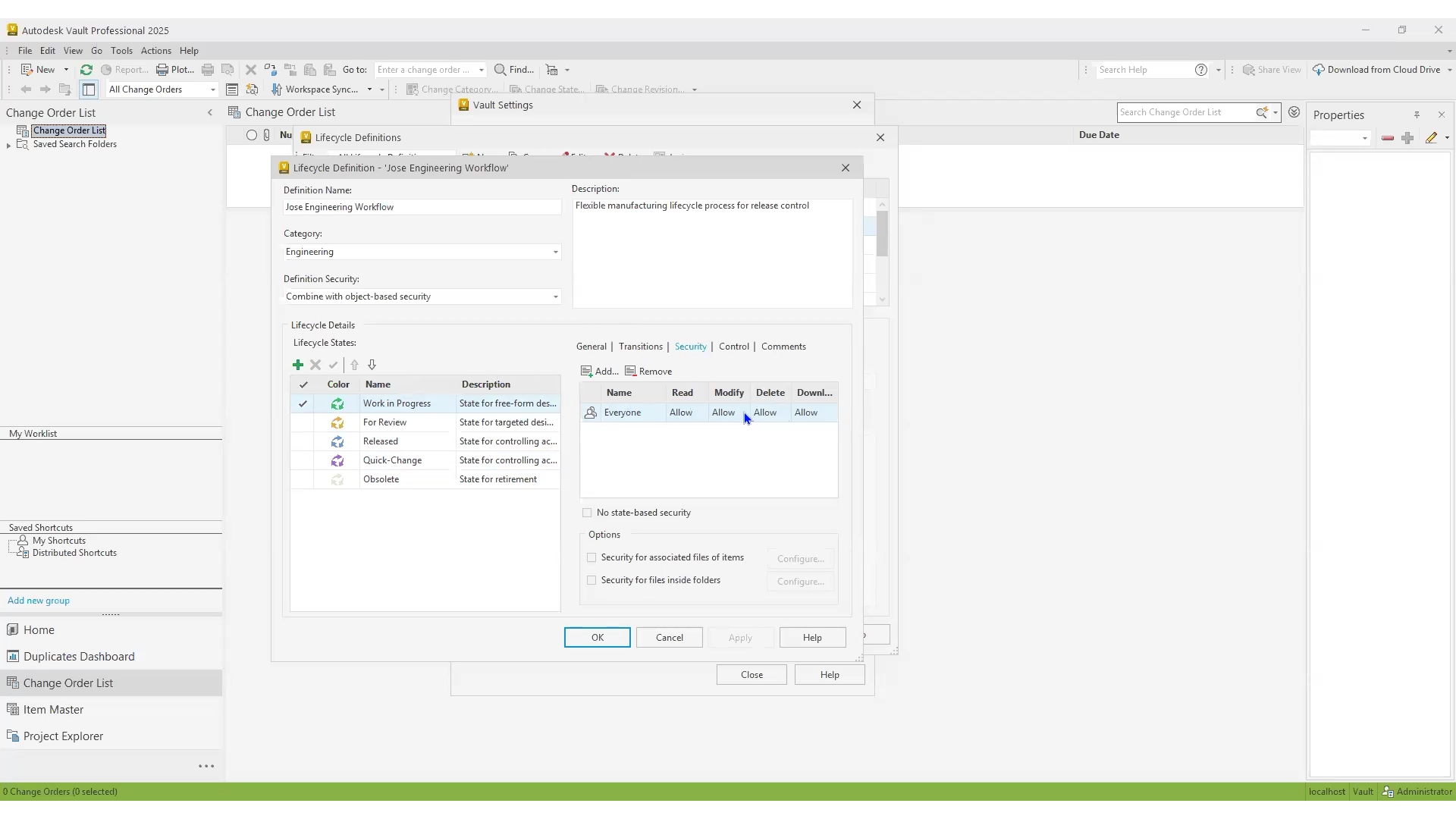Select the Released lifecycle state row
This screenshot has width=1456, height=819.
[x=425, y=441]
